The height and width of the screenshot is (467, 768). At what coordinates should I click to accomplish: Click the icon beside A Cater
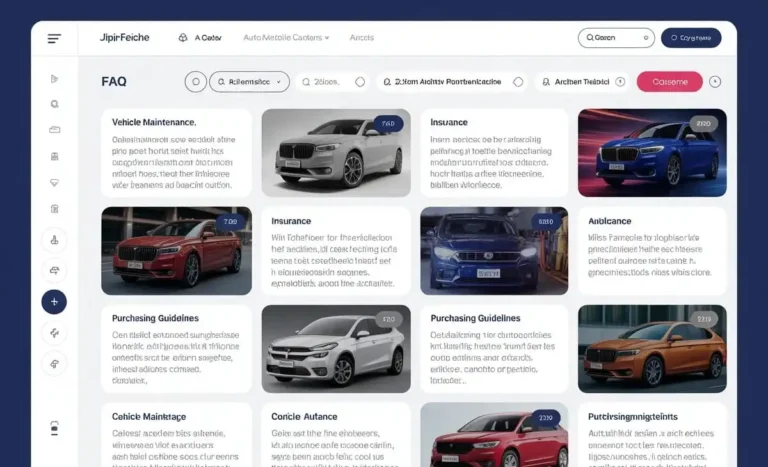[x=183, y=38]
